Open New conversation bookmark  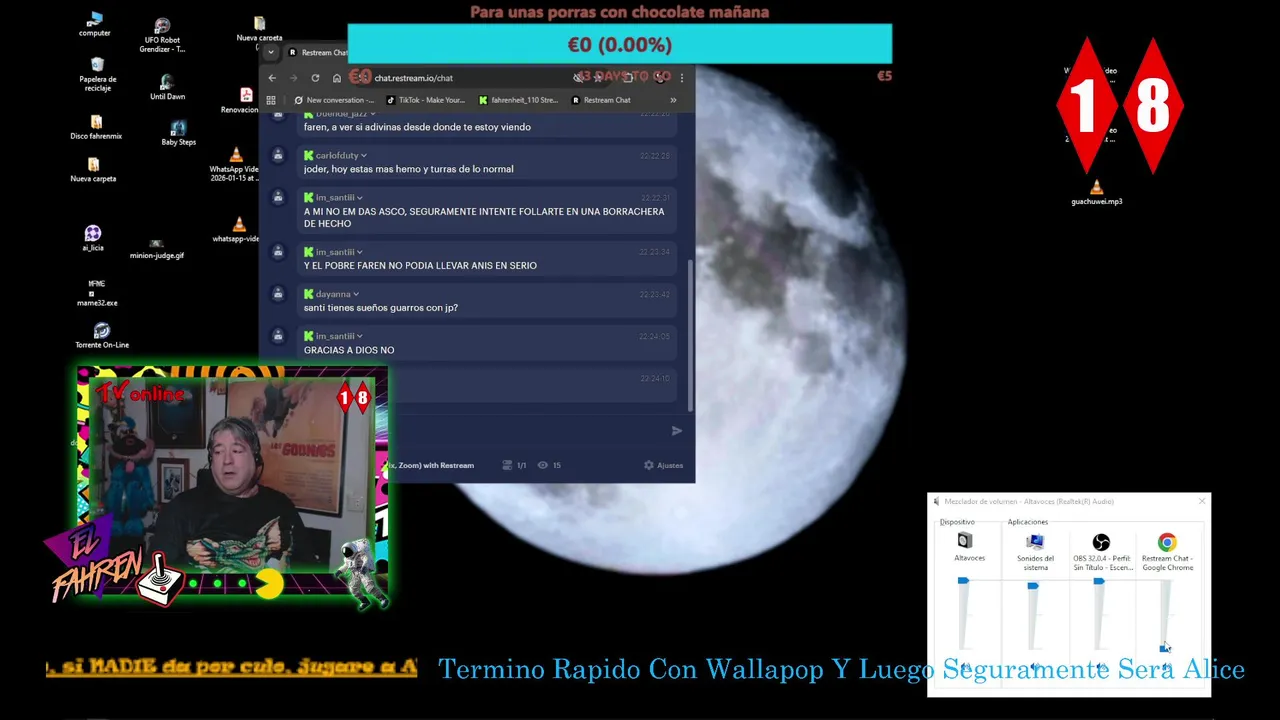(x=334, y=100)
